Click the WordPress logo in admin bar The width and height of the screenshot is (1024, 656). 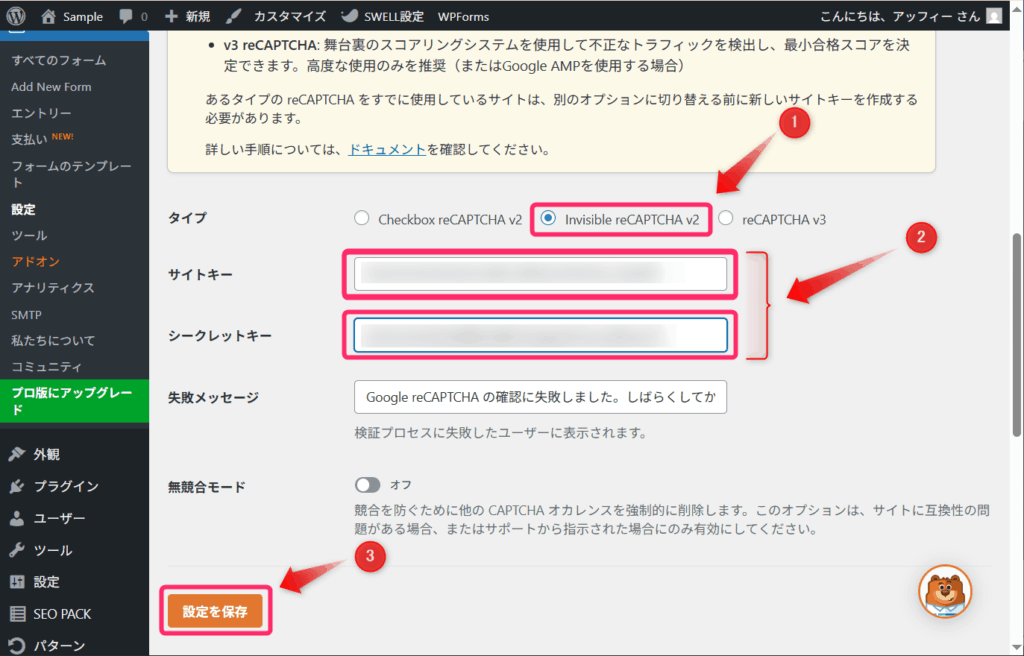16,16
